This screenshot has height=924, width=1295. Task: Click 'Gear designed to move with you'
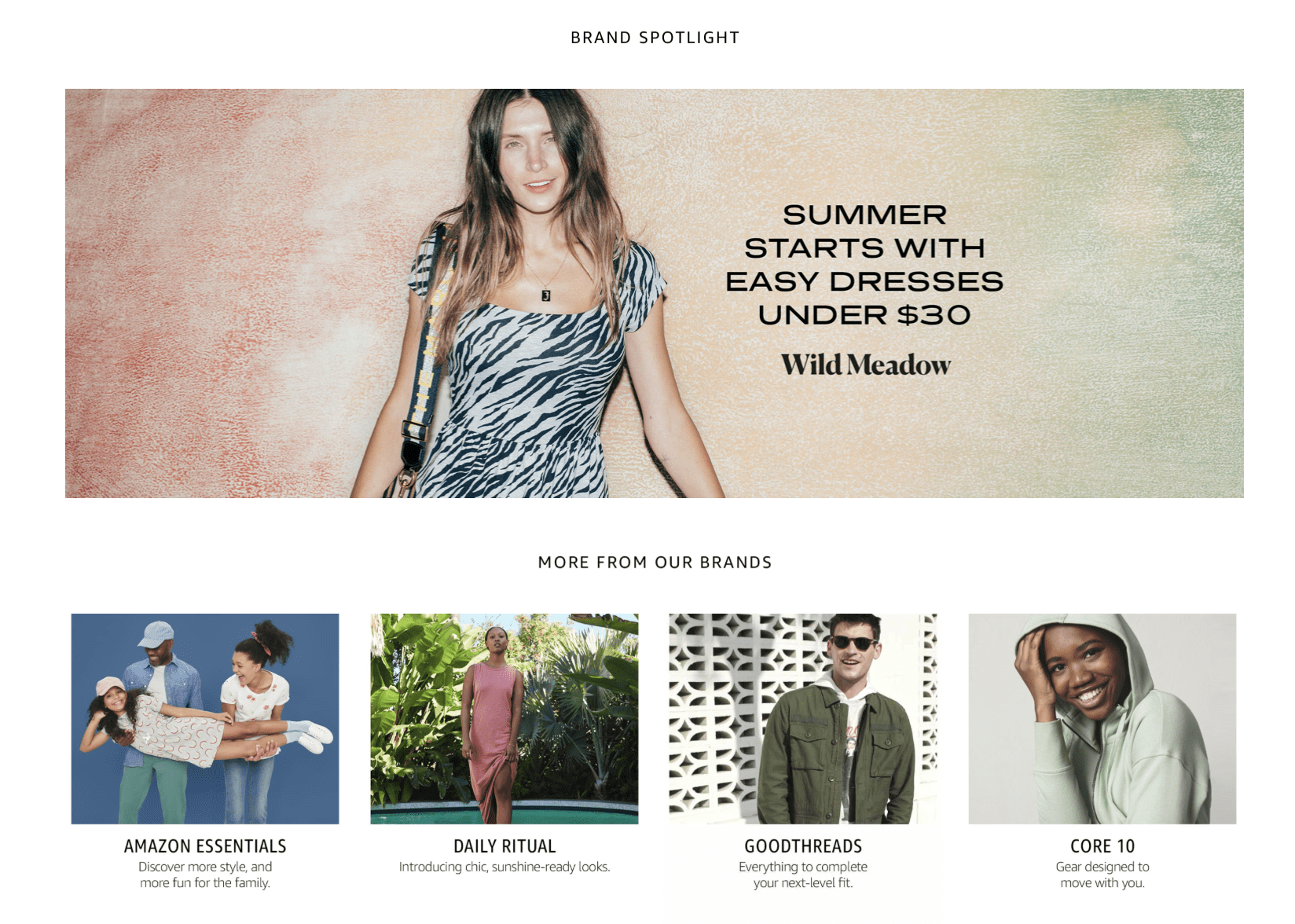point(1102,874)
